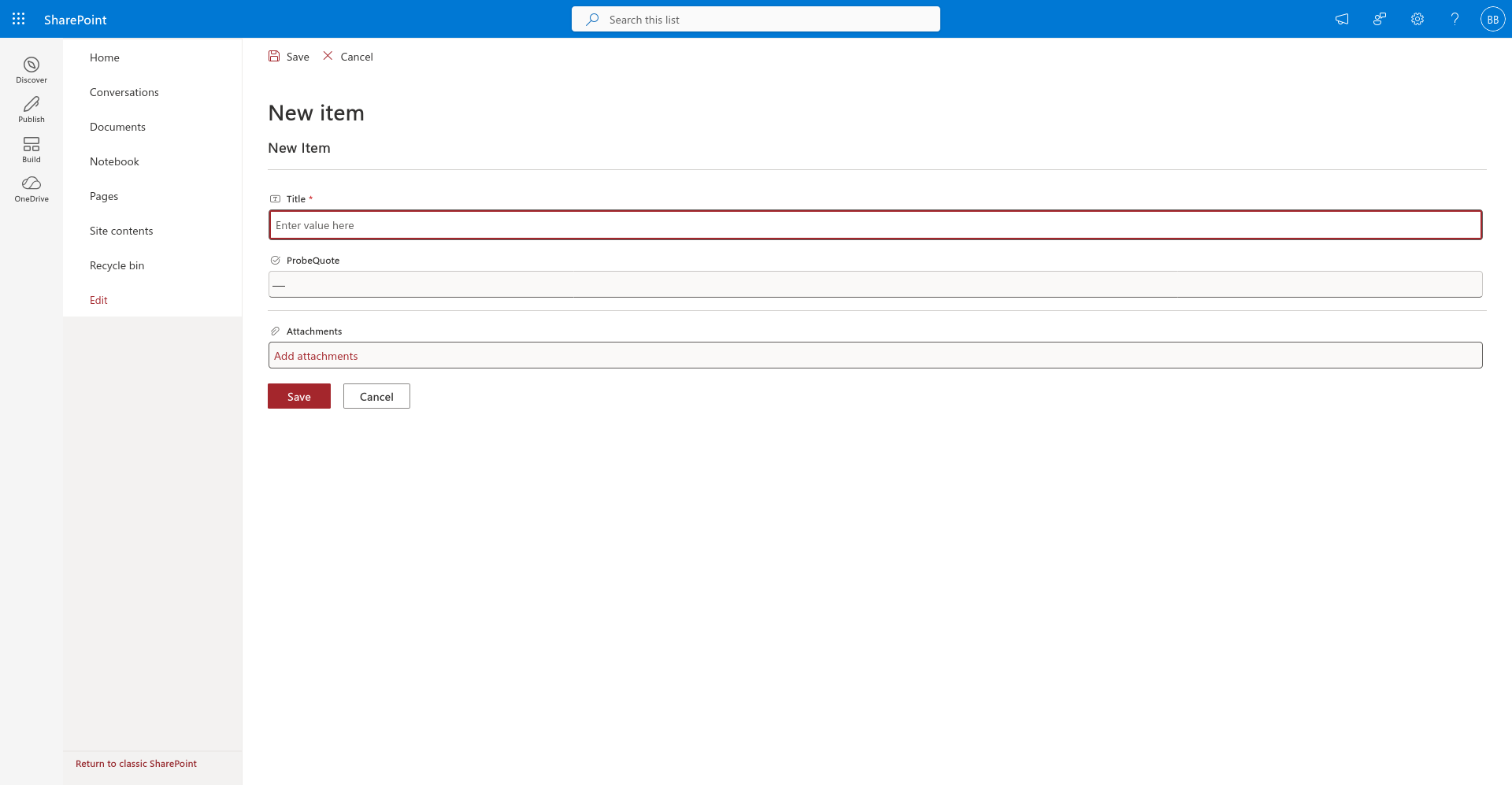Open Pages in site navigation

click(x=104, y=196)
